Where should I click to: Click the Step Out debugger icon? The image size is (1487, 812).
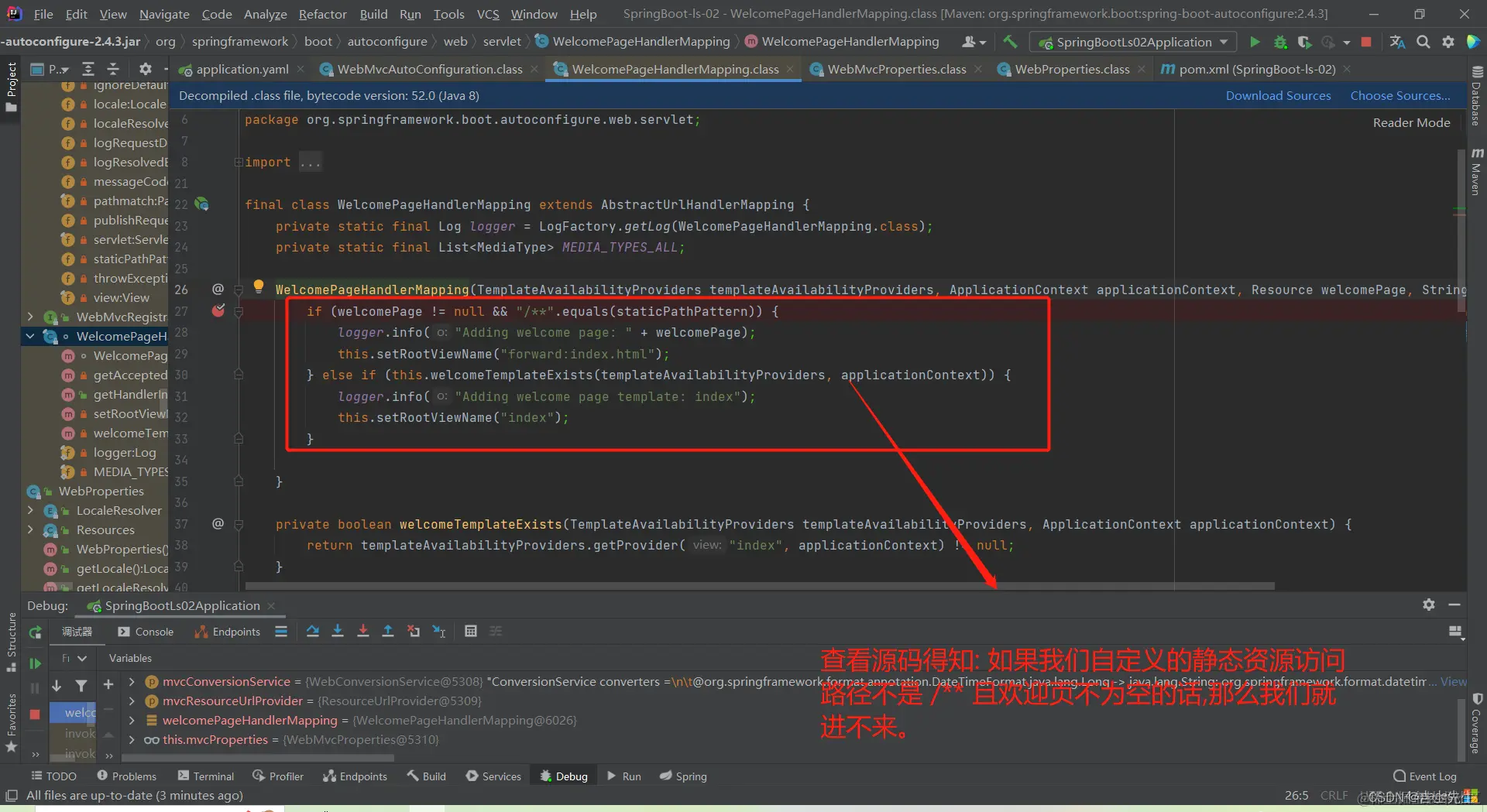[388, 632]
